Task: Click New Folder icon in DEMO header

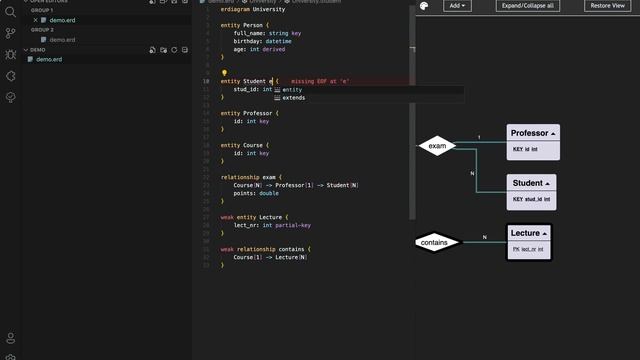Action: [163, 50]
